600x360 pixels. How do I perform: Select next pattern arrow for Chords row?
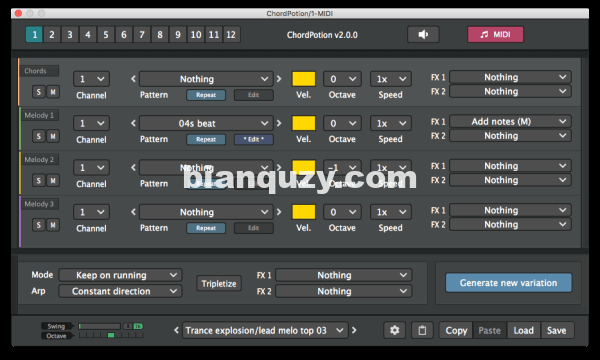[x=279, y=79]
